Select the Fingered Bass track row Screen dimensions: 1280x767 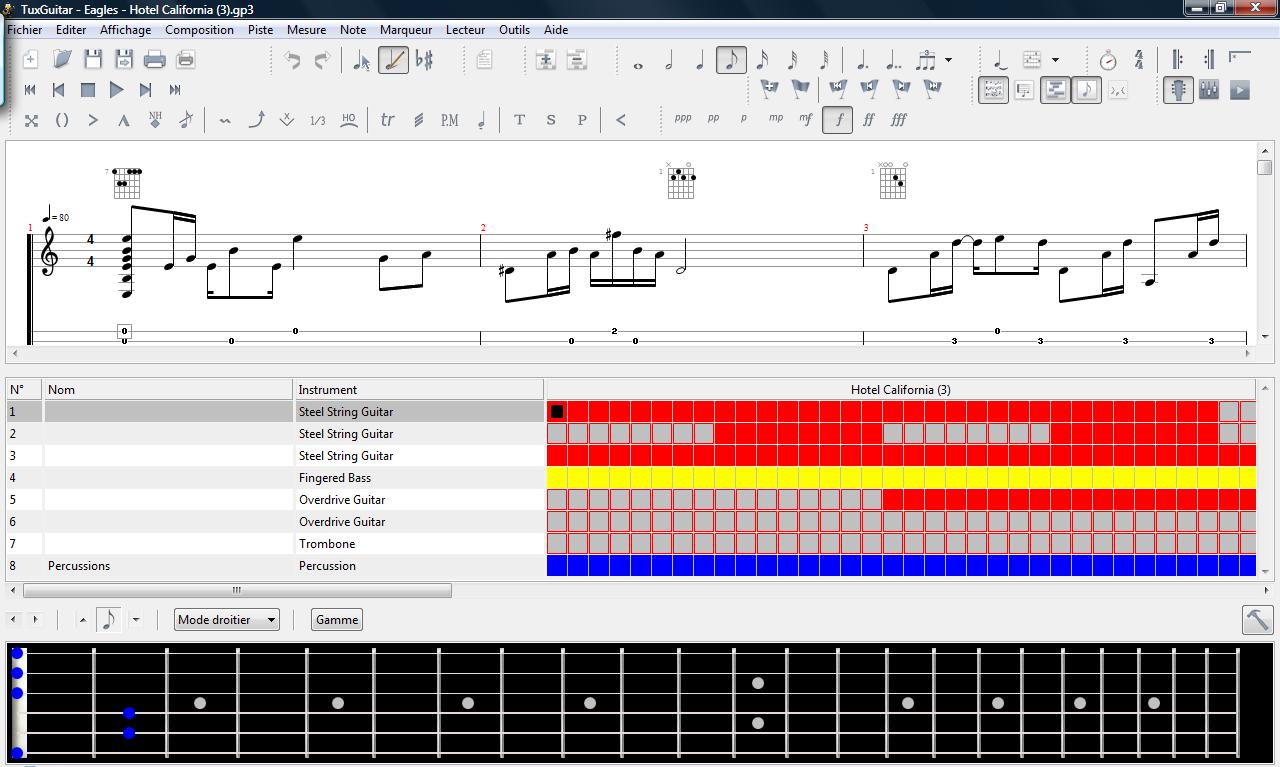pyautogui.click(x=275, y=478)
